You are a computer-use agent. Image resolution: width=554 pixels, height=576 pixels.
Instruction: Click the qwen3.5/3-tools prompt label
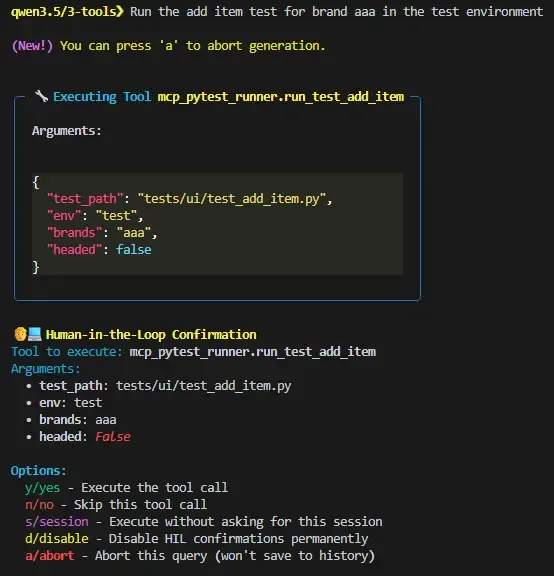(x=67, y=12)
